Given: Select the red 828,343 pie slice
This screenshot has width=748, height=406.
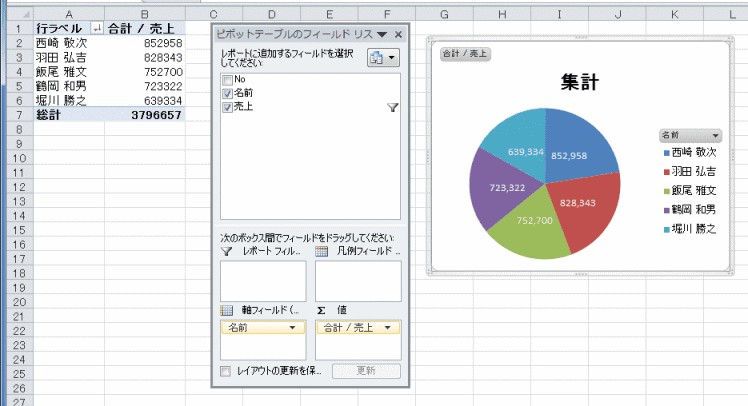Looking at the screenshot, I should (x=584, y=210).
